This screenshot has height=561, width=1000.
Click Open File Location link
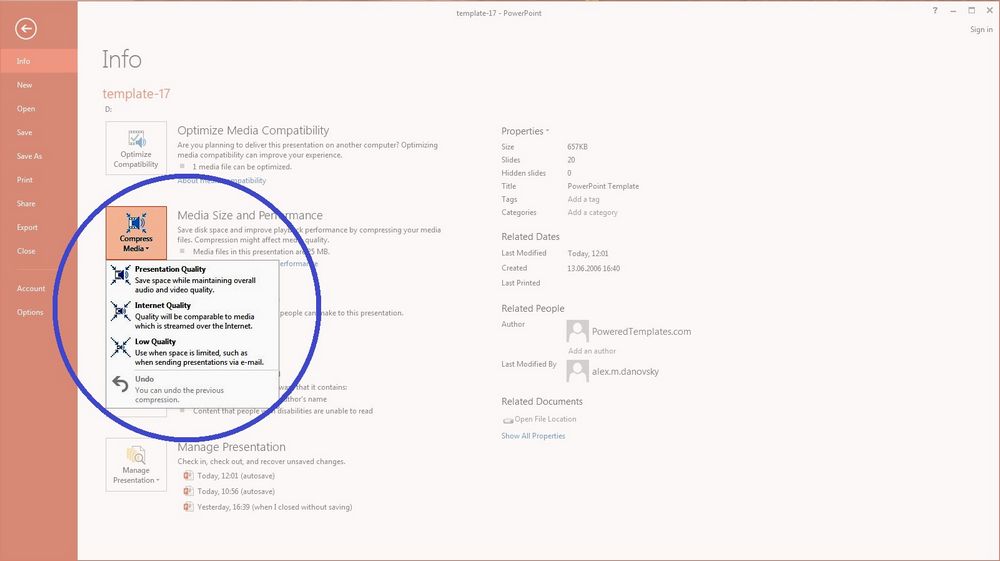click(545, 419)
